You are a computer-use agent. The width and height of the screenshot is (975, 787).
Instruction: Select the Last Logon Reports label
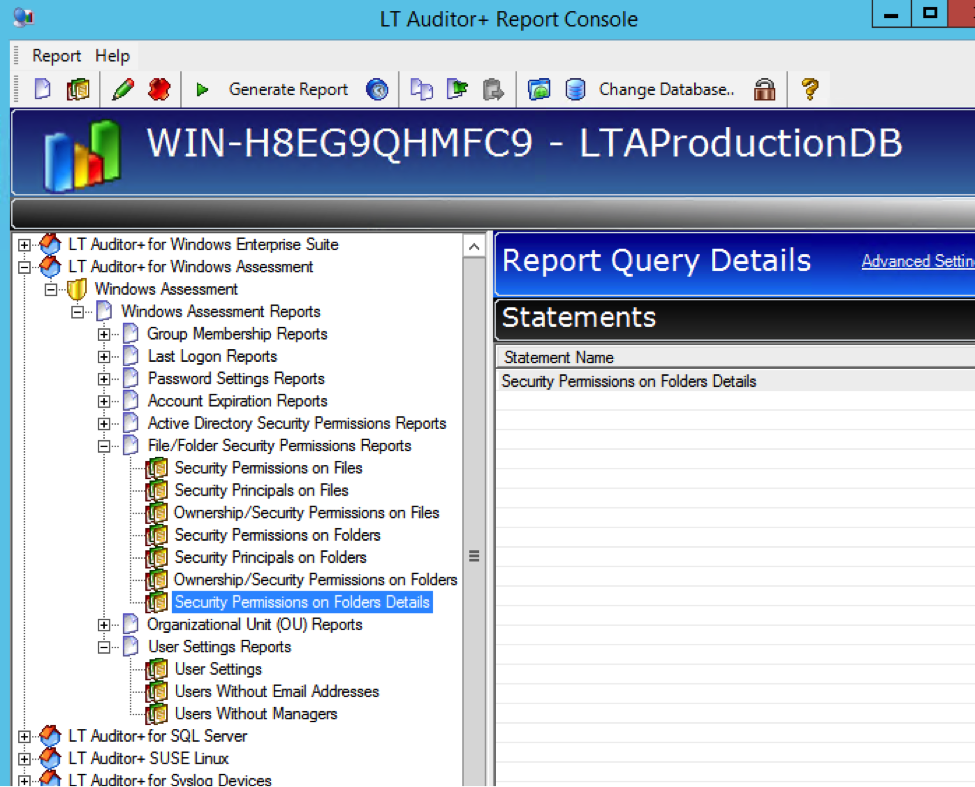point(212,356)
